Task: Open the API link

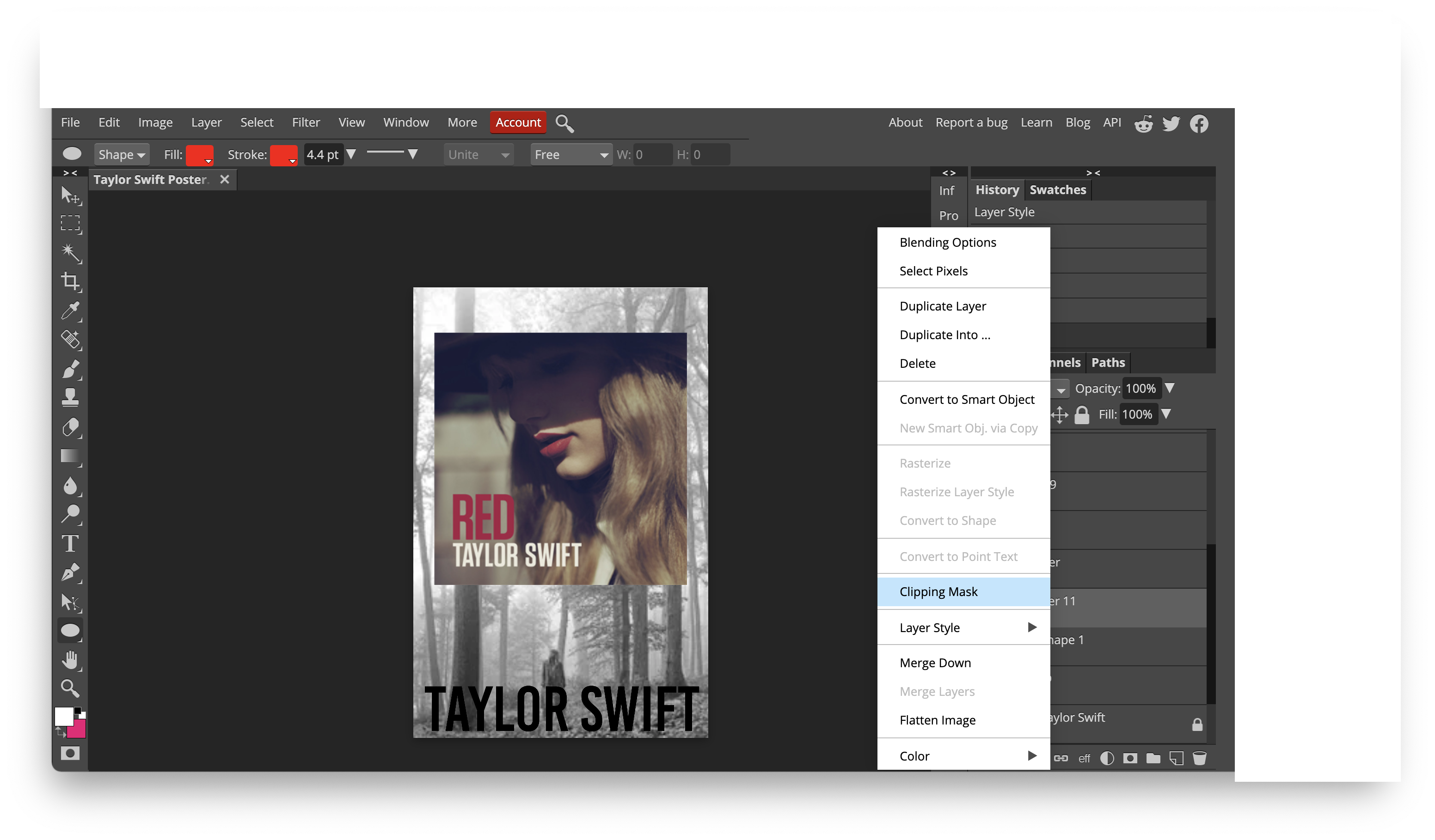Action: tap(1111, 122)
